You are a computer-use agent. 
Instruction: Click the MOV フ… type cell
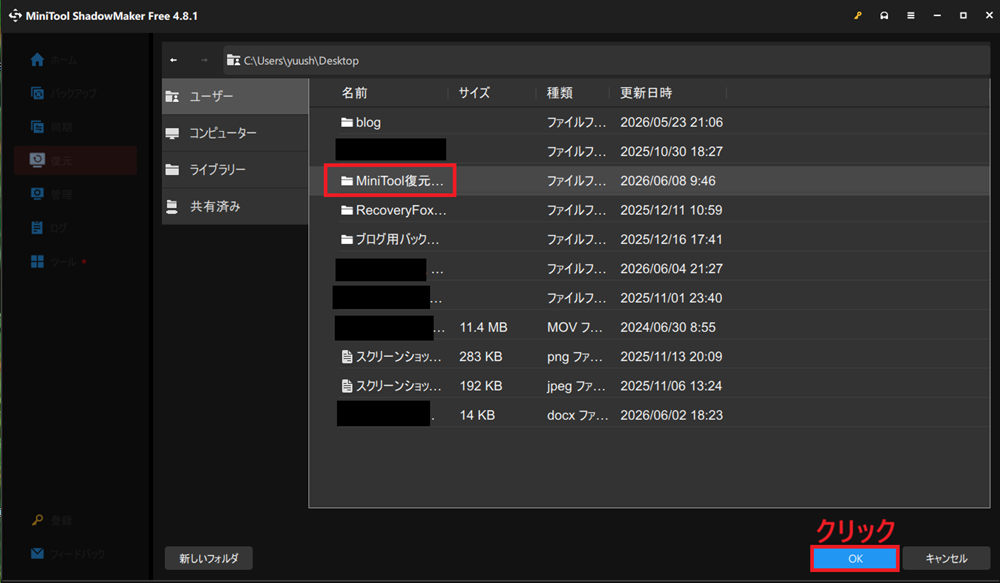(575, 328)
